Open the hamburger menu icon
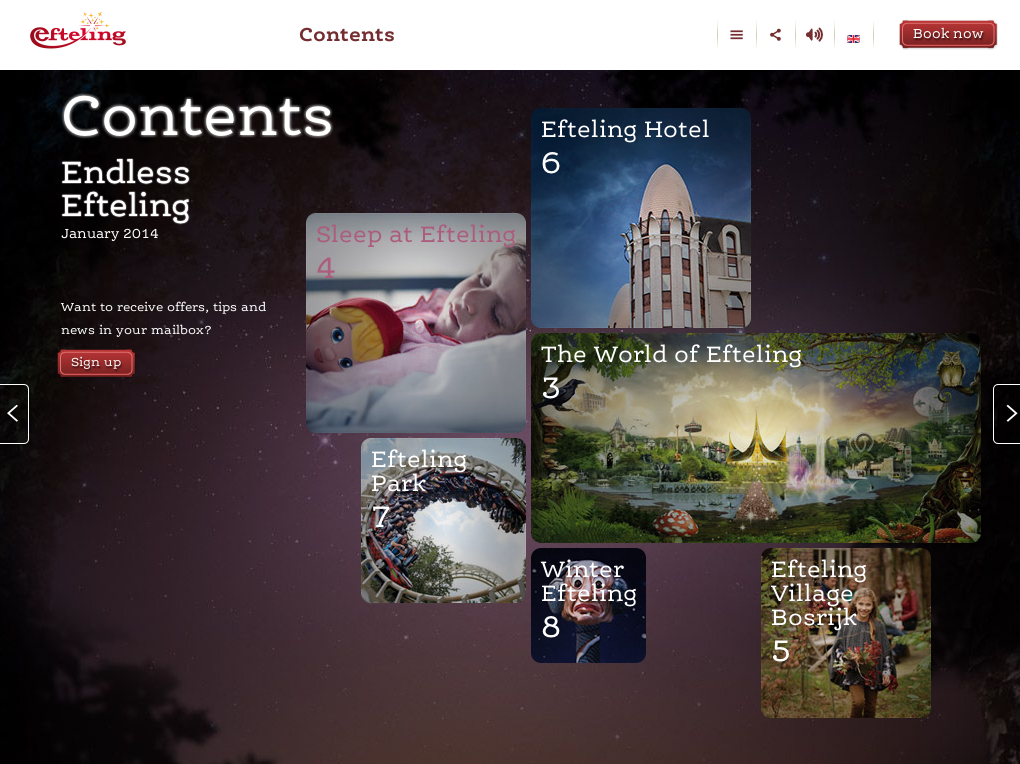The width and height of the screenshot is (1020, 764). 736,35
